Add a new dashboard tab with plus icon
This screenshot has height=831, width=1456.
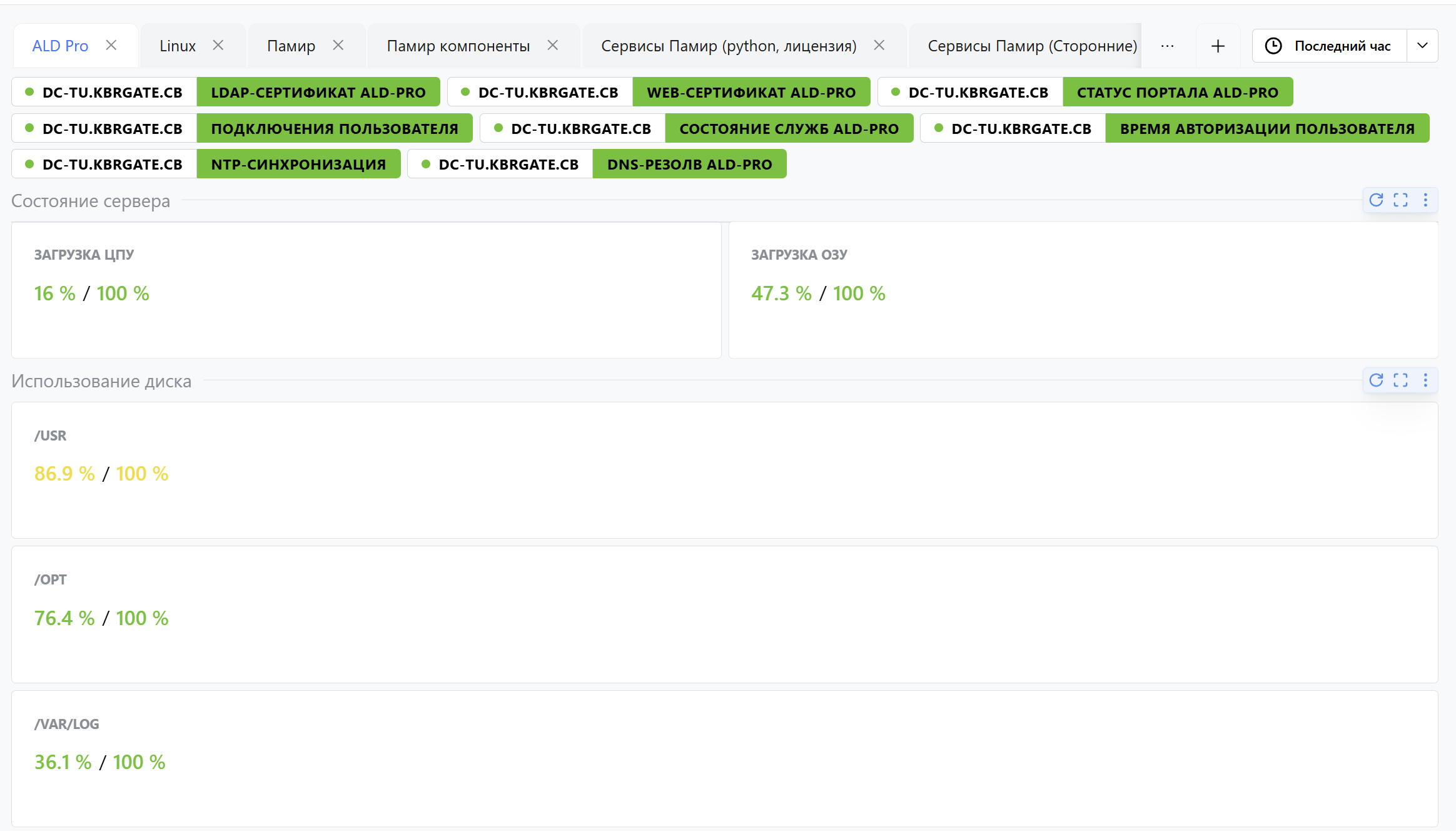(x=1218, y=46)
